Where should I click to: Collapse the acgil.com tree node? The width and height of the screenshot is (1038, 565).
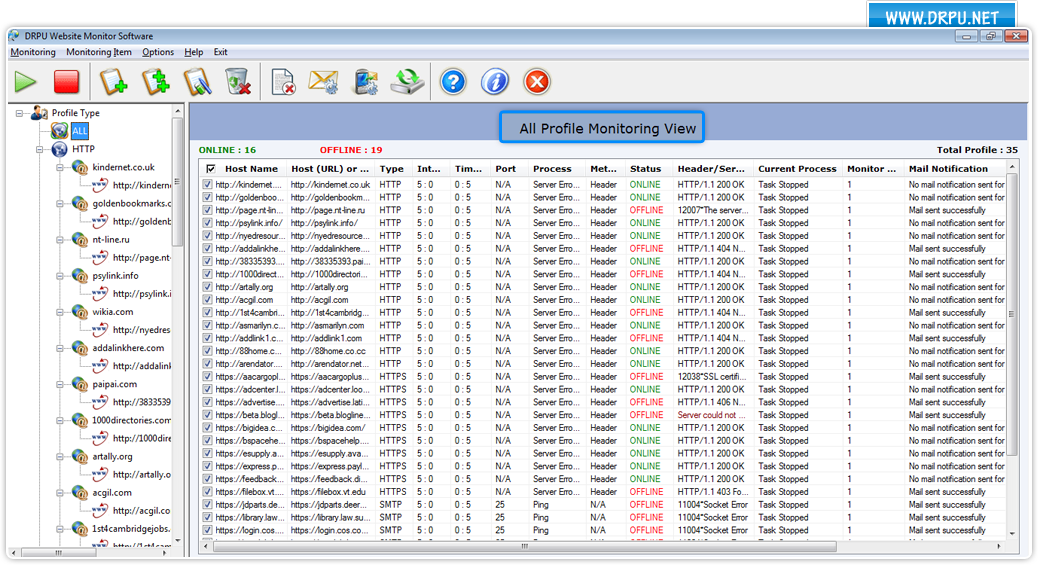pos(60,493)
